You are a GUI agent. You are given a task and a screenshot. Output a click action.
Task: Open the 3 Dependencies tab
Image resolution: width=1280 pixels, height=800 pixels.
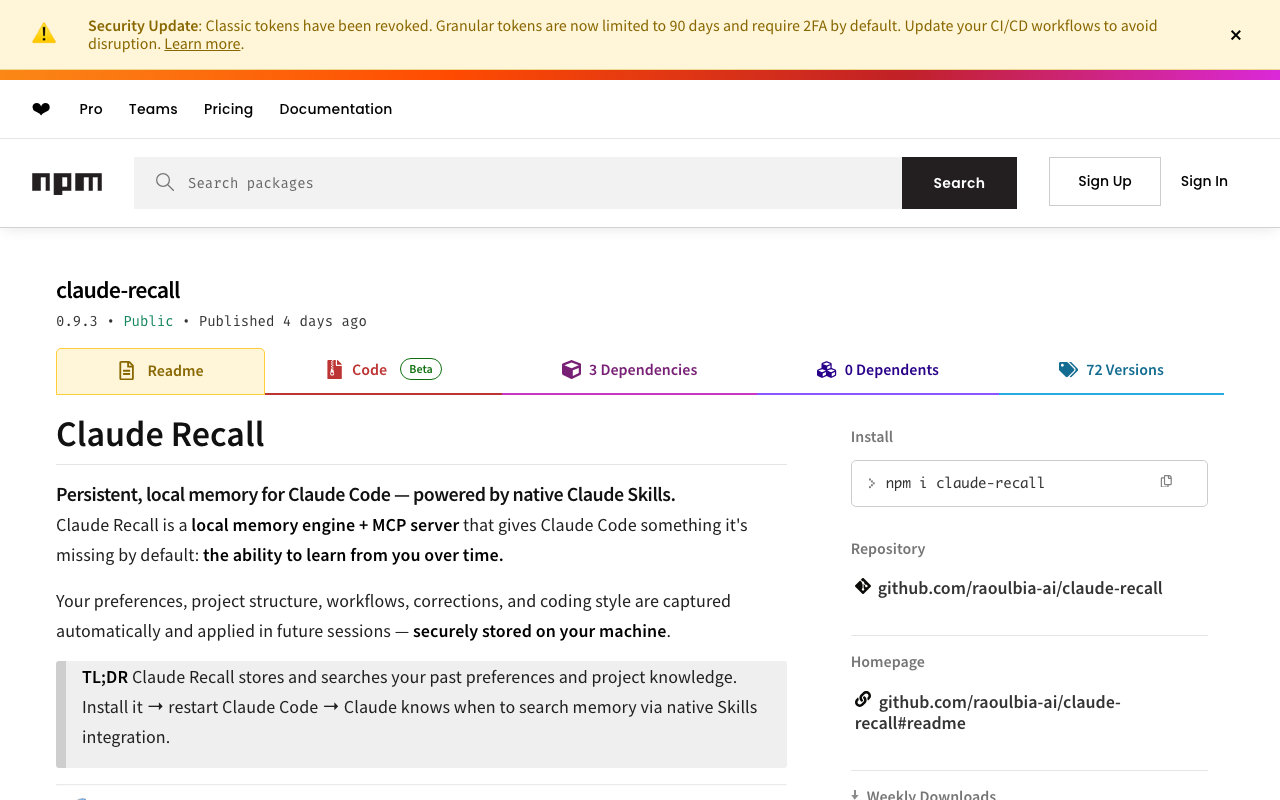coord(629,370)
